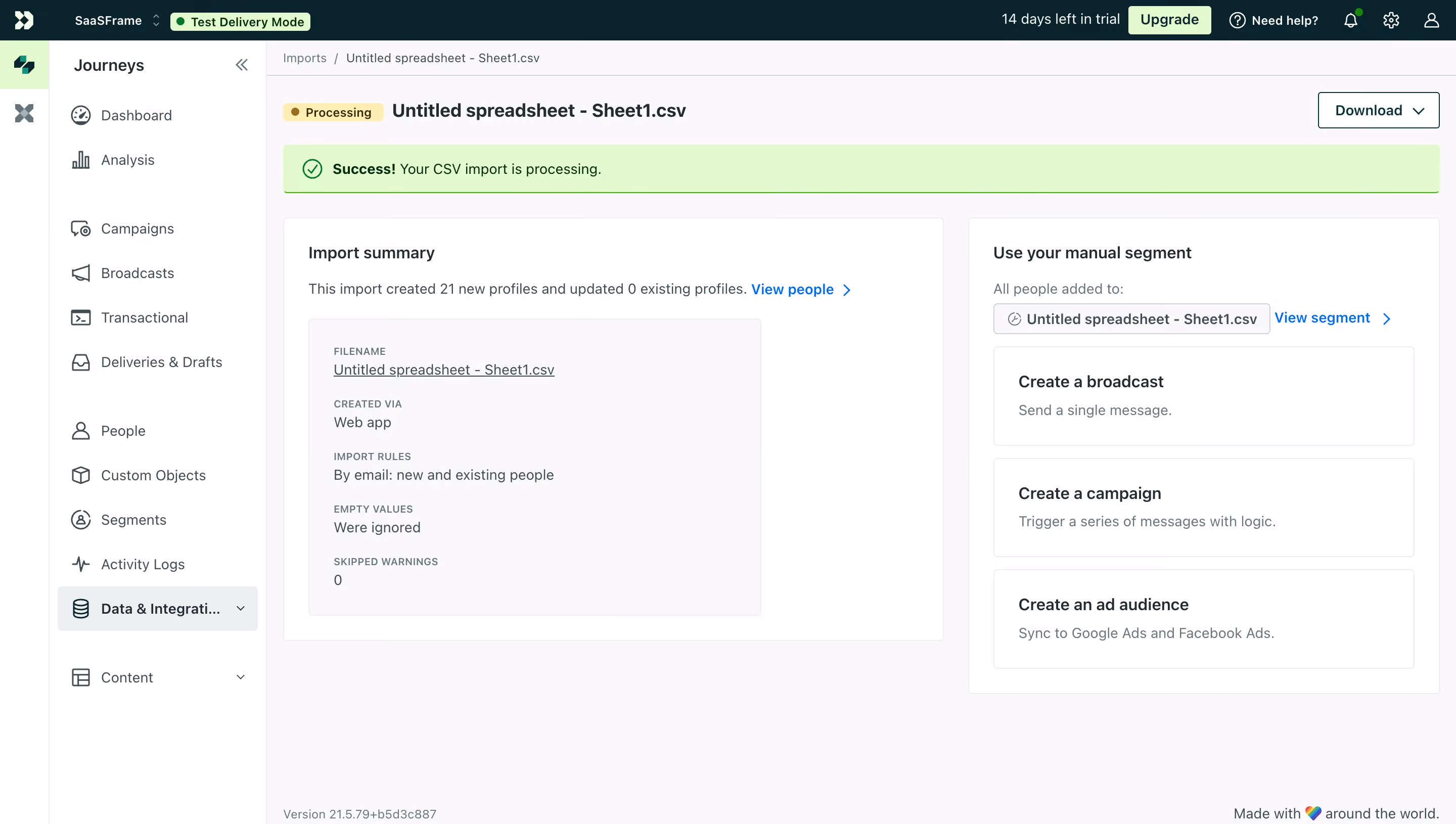Click the 'Were ignored' empty values text
Screen dimensions: 1456x824
tap(377, 527)
